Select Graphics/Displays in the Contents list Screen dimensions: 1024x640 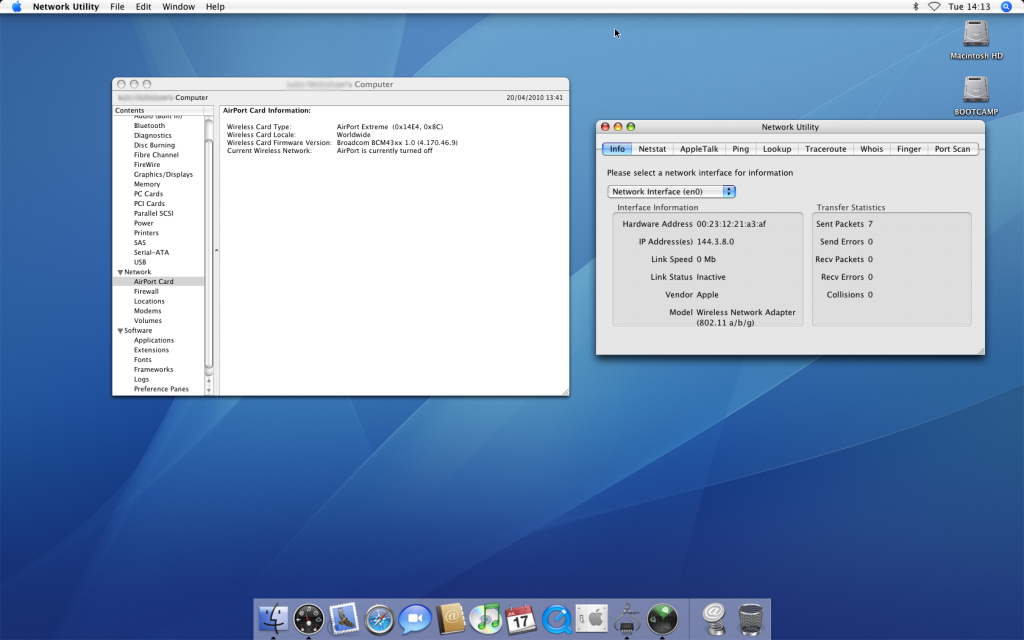pyautogui.click(x=163, y=175)
